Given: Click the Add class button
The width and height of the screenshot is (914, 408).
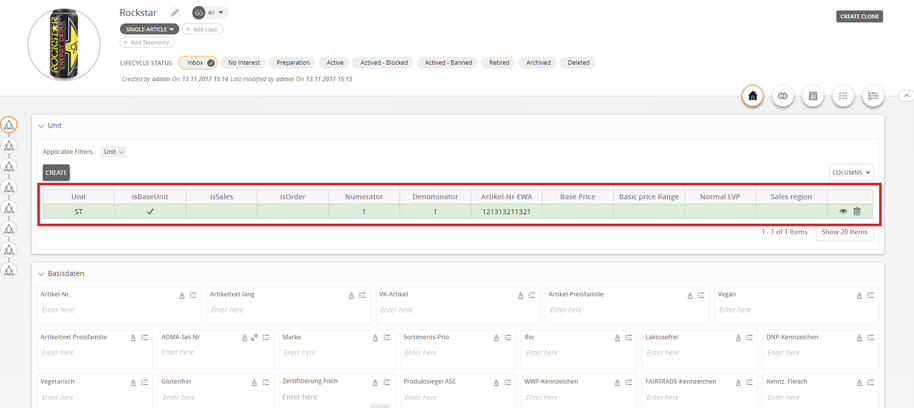Looking at the screenshot, I should (x=202, y=29).
